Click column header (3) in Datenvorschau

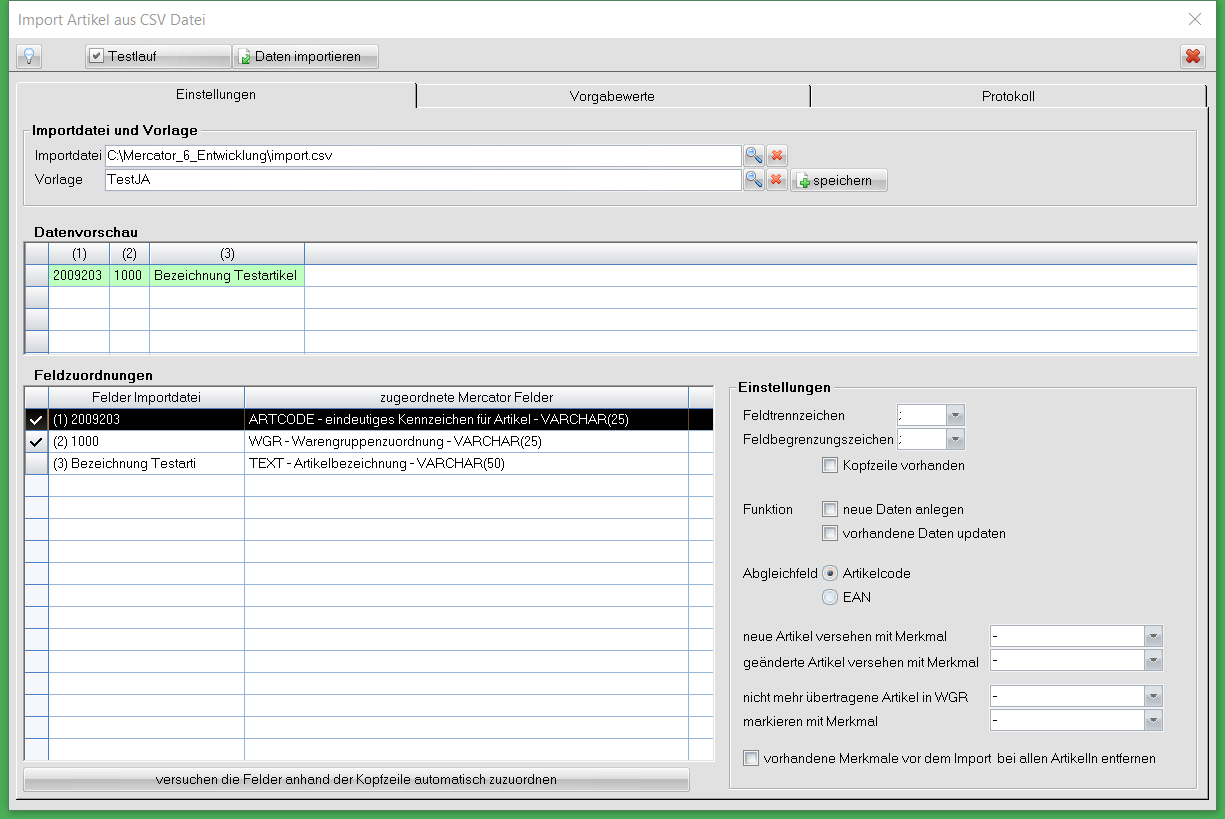tap(227, 254)
